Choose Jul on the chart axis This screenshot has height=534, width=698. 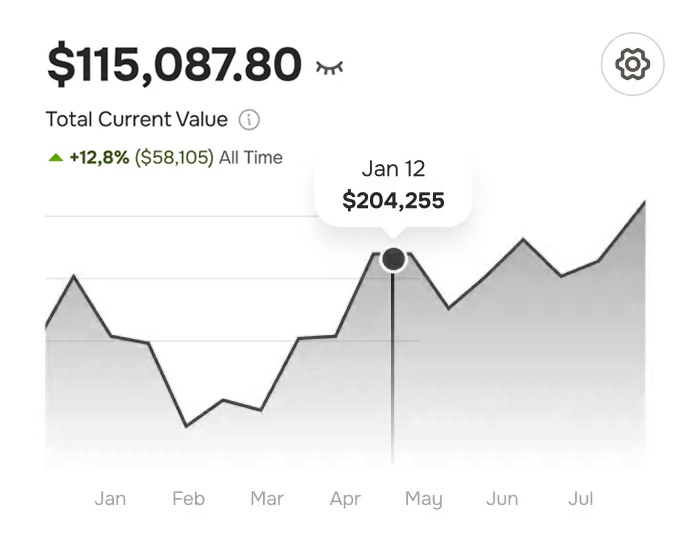pos(580,498)
